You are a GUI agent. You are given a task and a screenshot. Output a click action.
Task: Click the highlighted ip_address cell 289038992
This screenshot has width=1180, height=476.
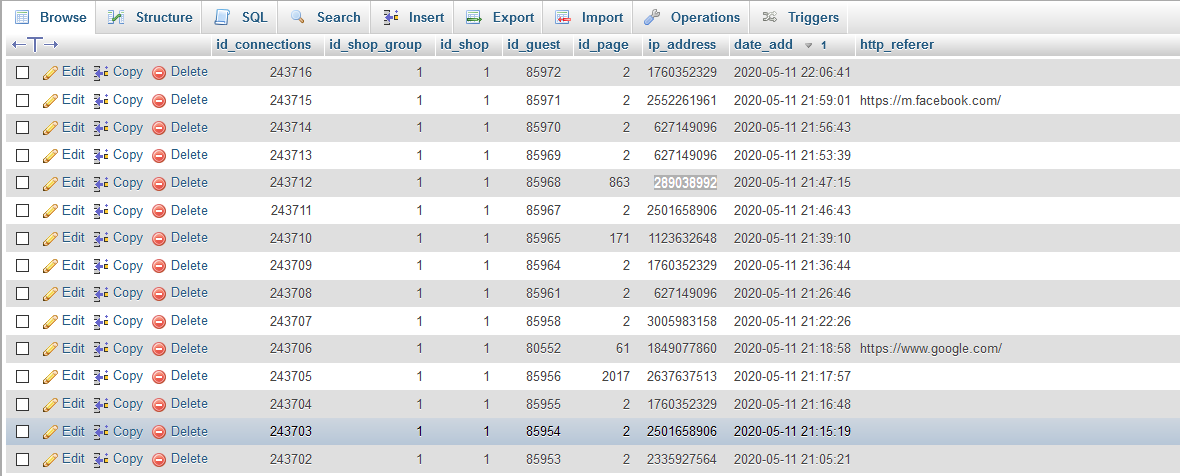point(685,183)
